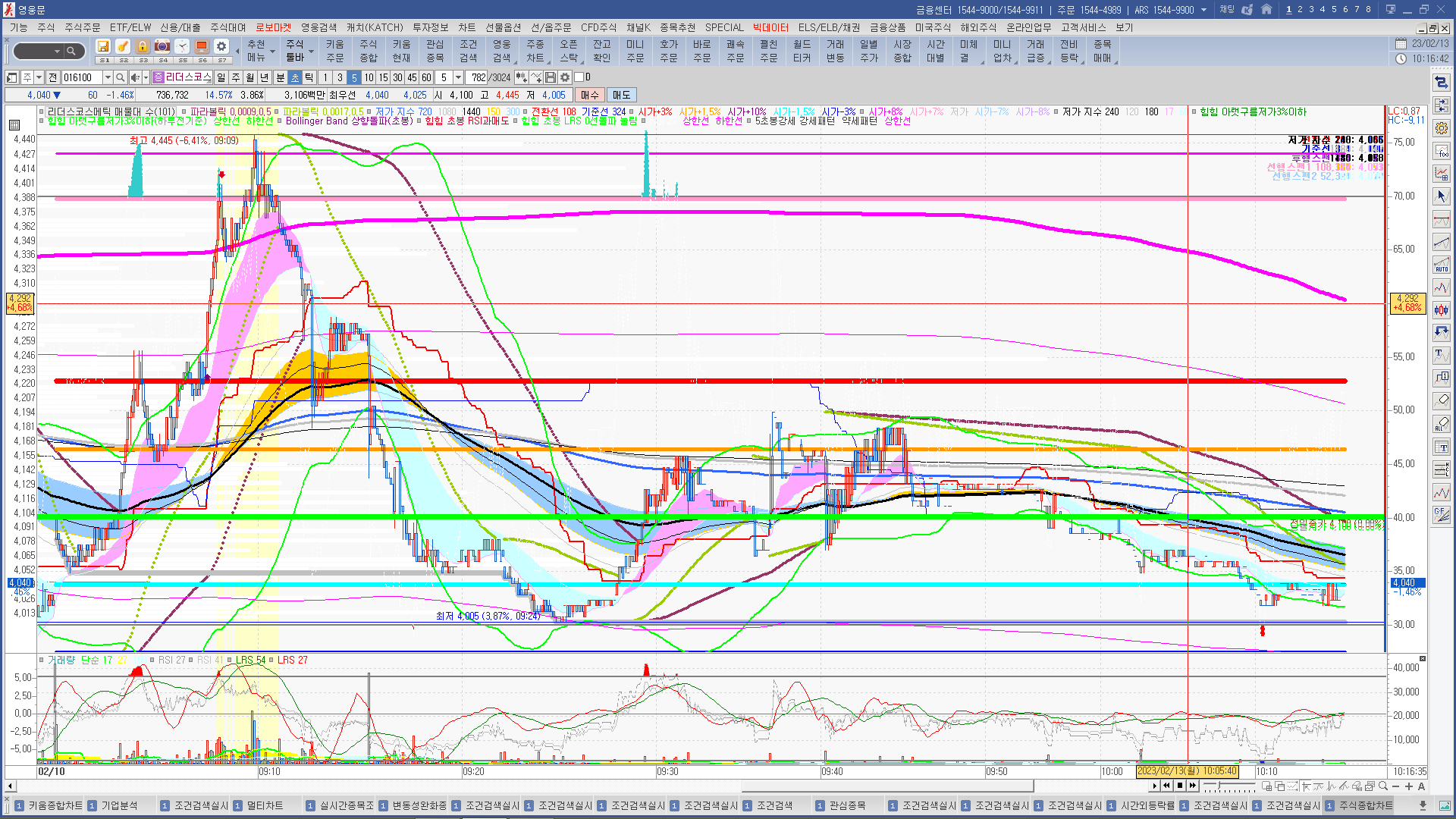Open the 로보마켓 menu
The height and width of the screenshot is (819, 1456).
pos(273,27)
